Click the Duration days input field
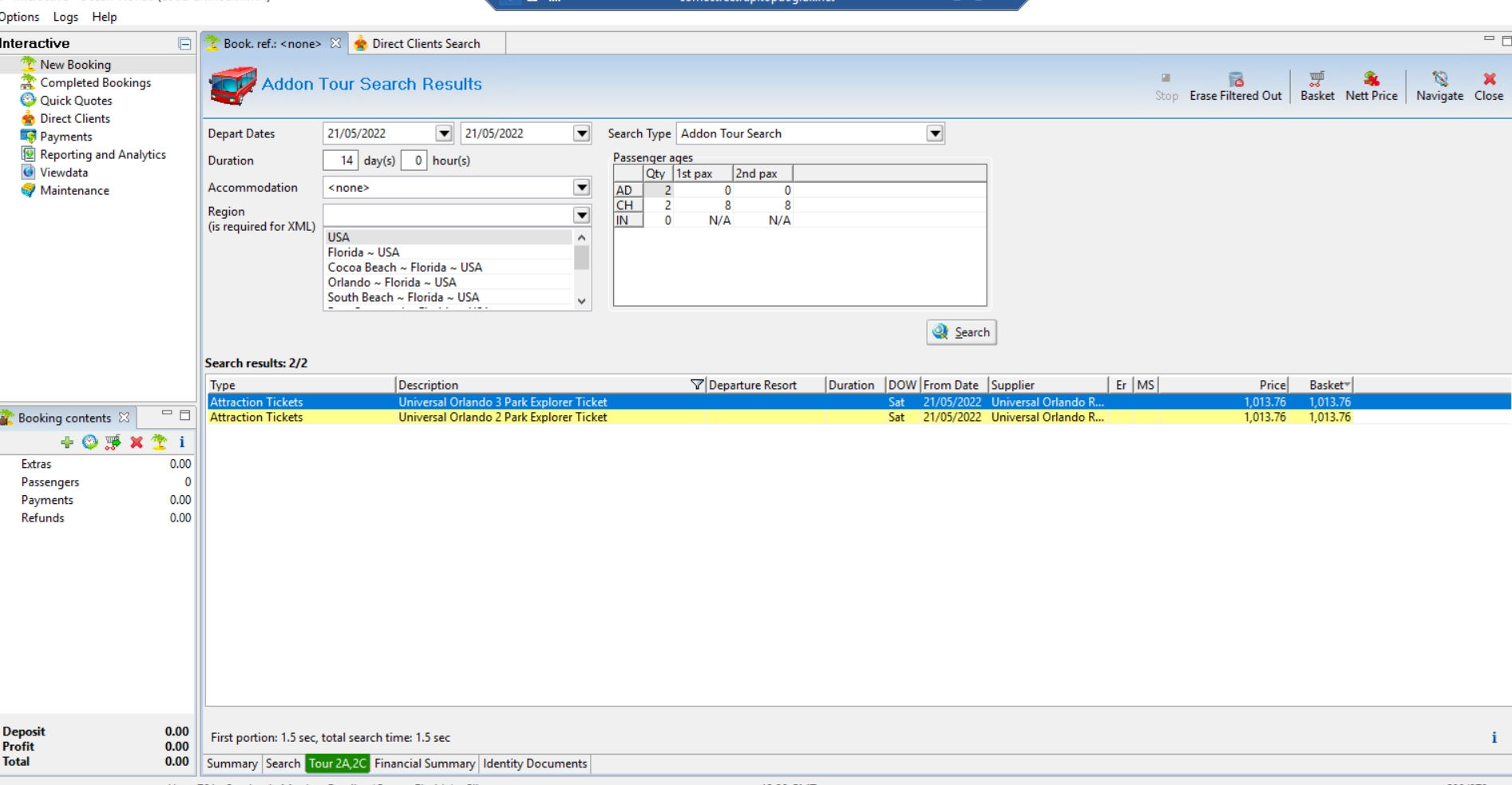1512x785 pixels. pos(341,161)
